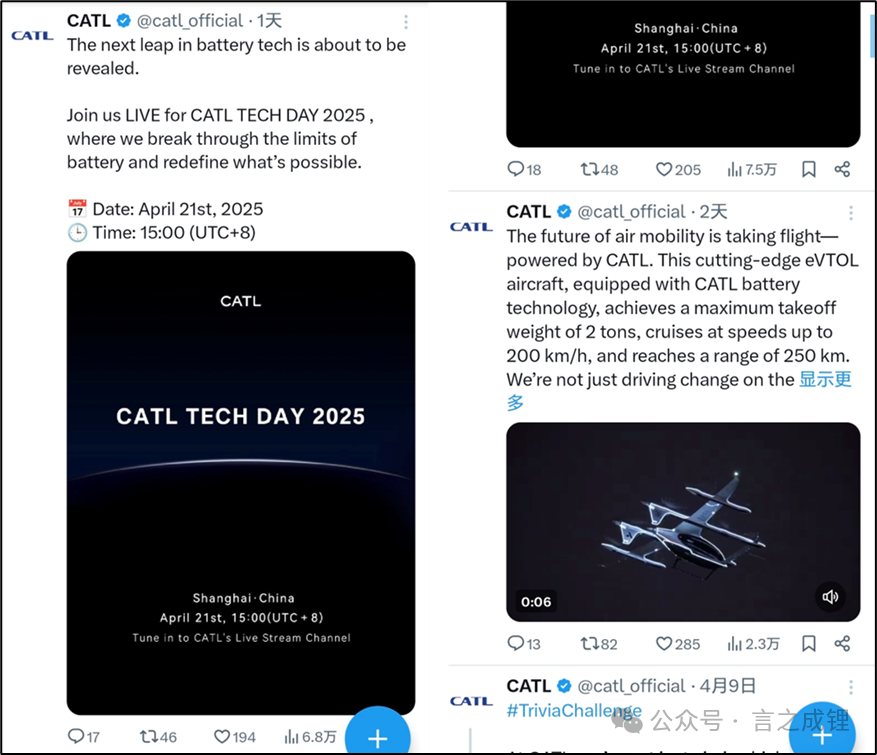Screen dimensions: 877x755
Task: Bookmark the top-right tweet beside 7.5万 views
Action: [x=809, y=169]
